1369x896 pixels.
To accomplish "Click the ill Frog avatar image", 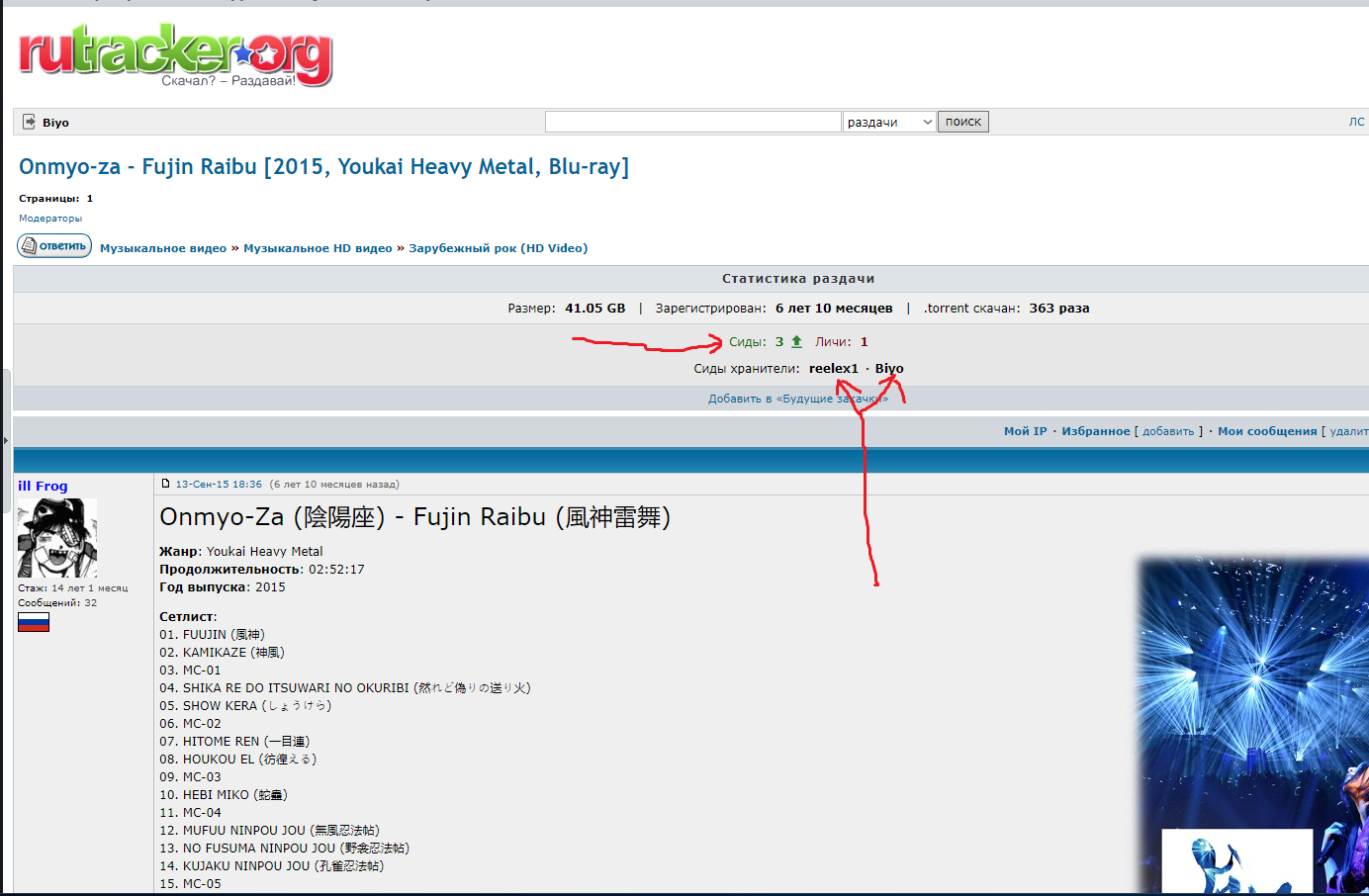I will coord(57,538).
